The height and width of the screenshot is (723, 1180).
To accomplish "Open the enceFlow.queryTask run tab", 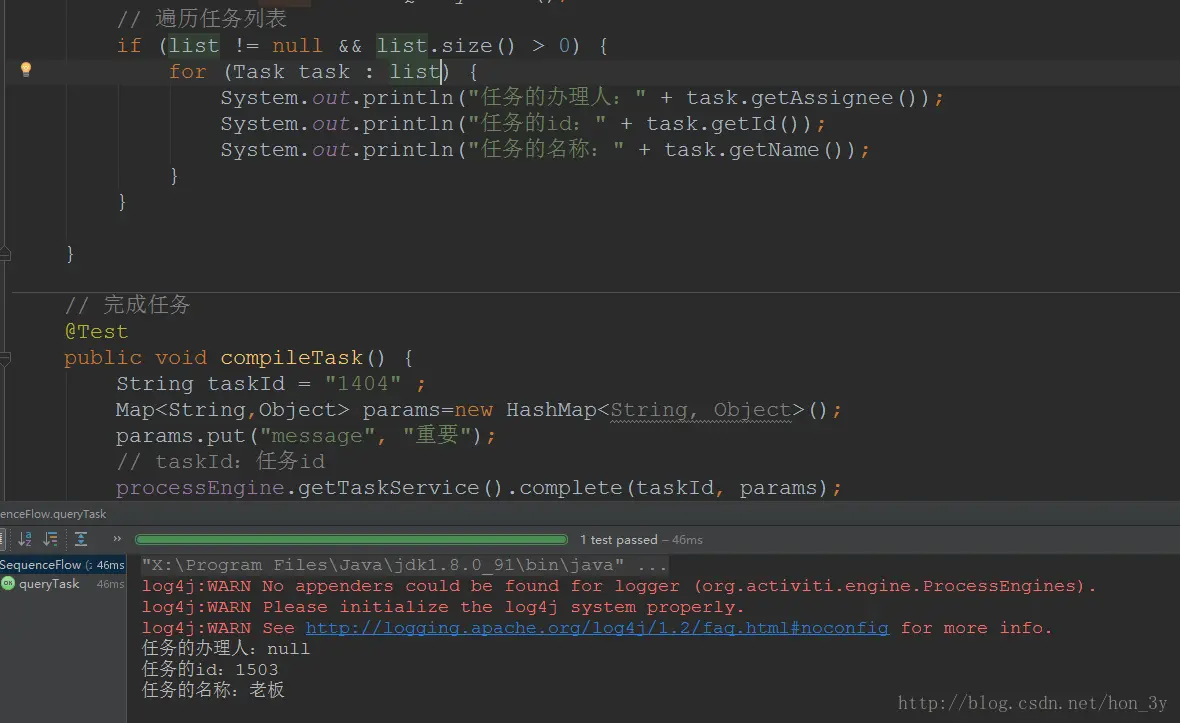I will [53, 514].
